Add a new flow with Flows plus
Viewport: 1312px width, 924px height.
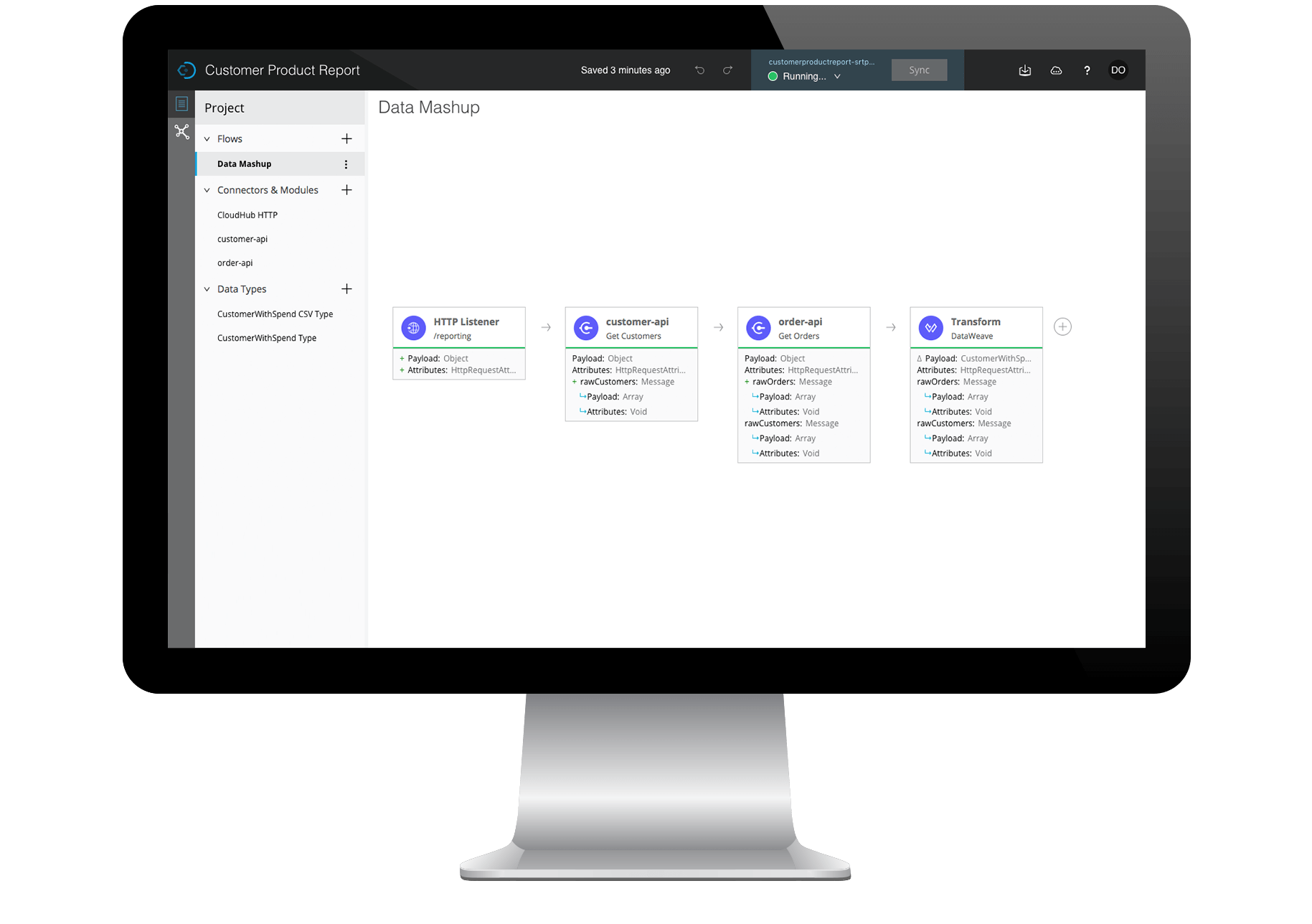point(346,138)
